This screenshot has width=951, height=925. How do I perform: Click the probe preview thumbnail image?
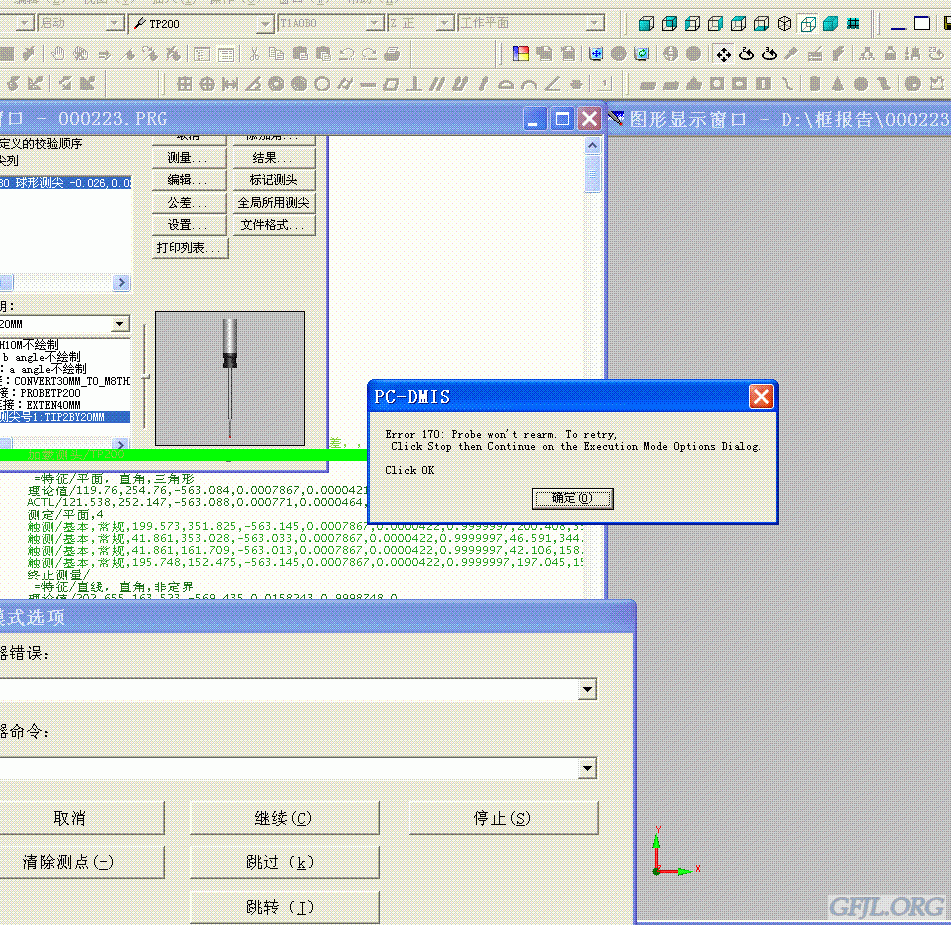(230, 378)
